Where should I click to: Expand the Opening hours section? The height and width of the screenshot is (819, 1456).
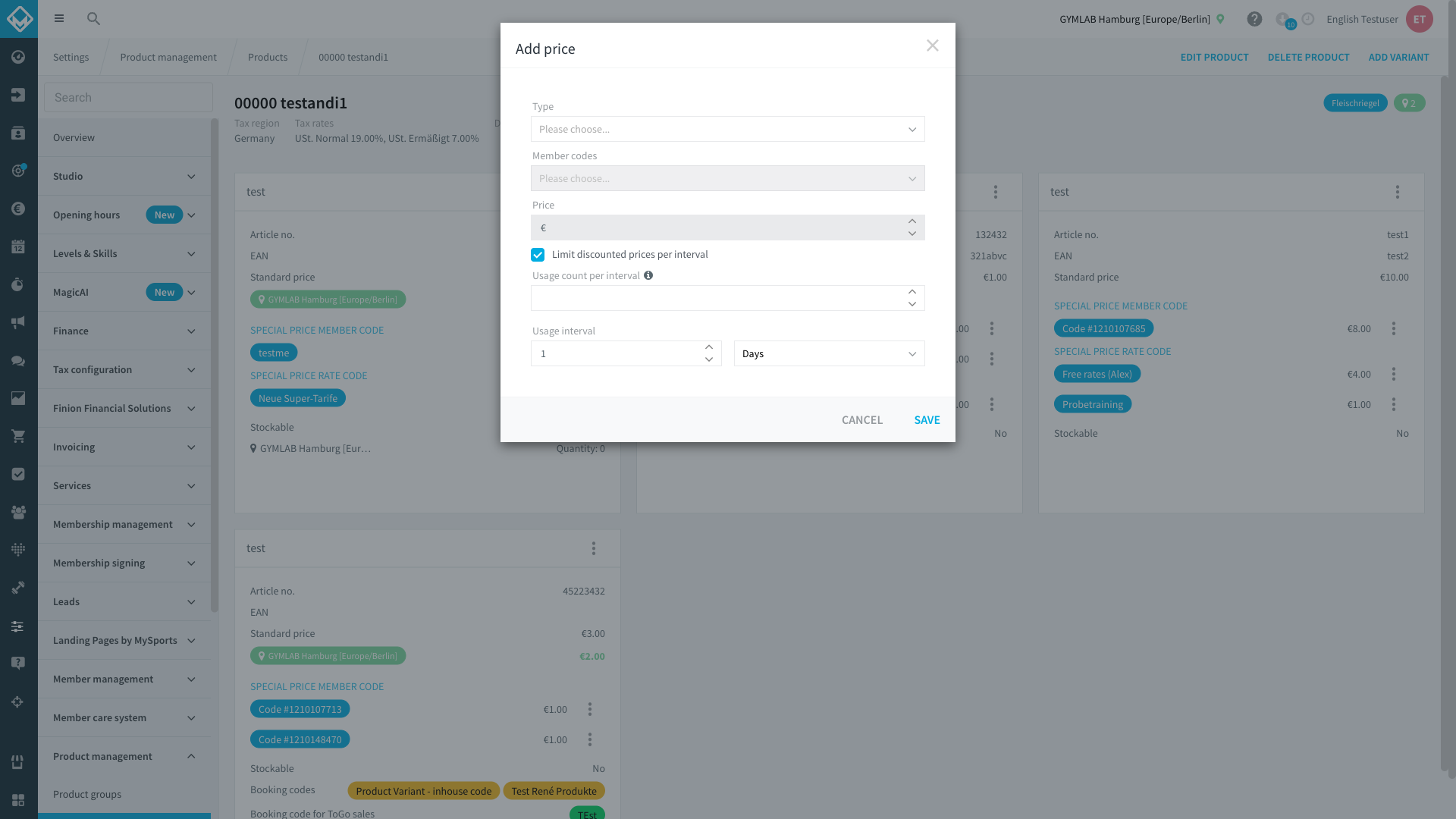click(x=124, y=215)
